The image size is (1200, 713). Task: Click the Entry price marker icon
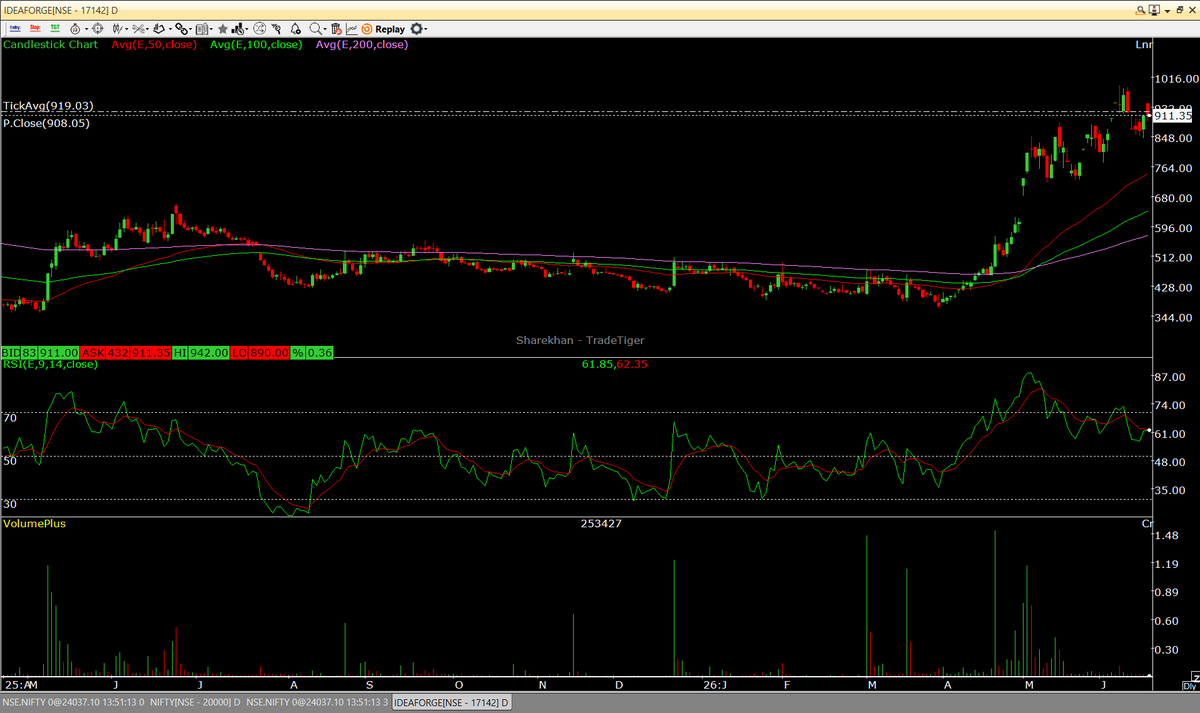click(15, 28)
